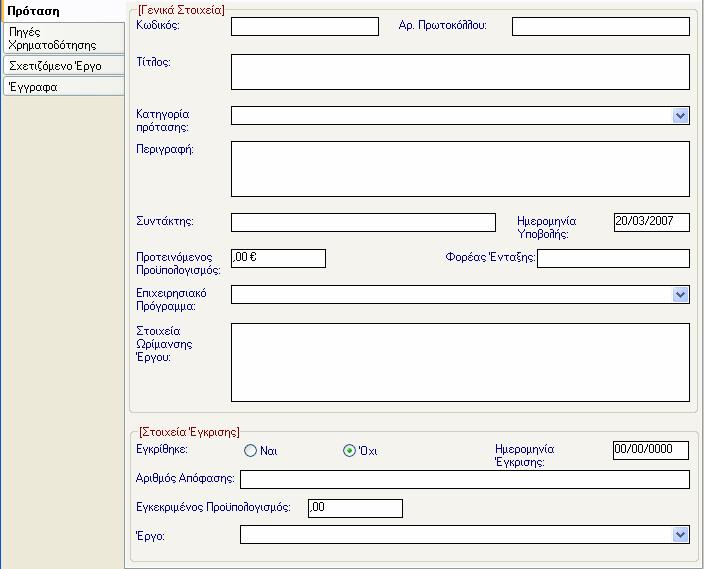Focus the Τίτλος text area

click(460, 72)
